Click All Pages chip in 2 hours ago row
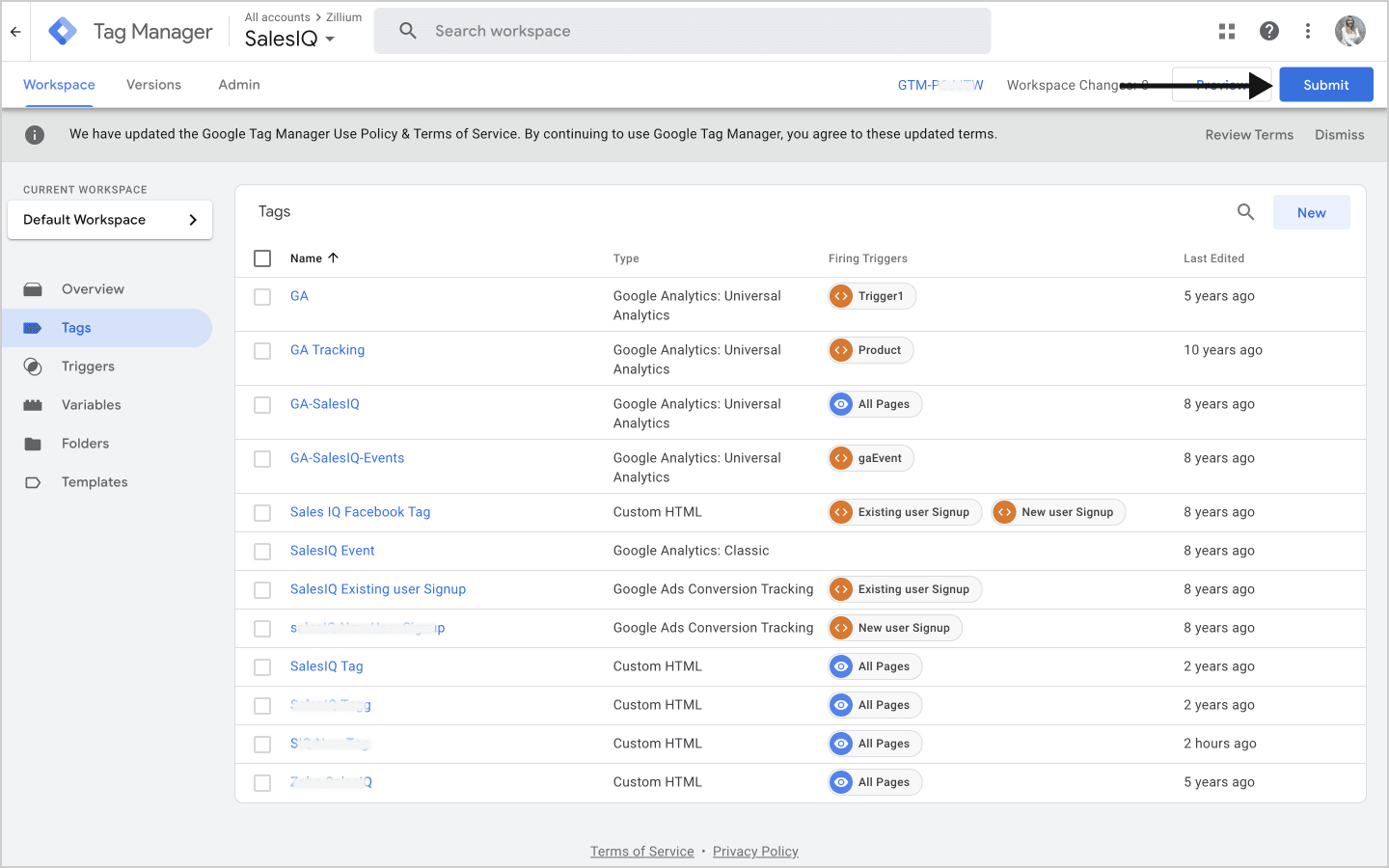The image size is (1389, 868). coord(875,744)
